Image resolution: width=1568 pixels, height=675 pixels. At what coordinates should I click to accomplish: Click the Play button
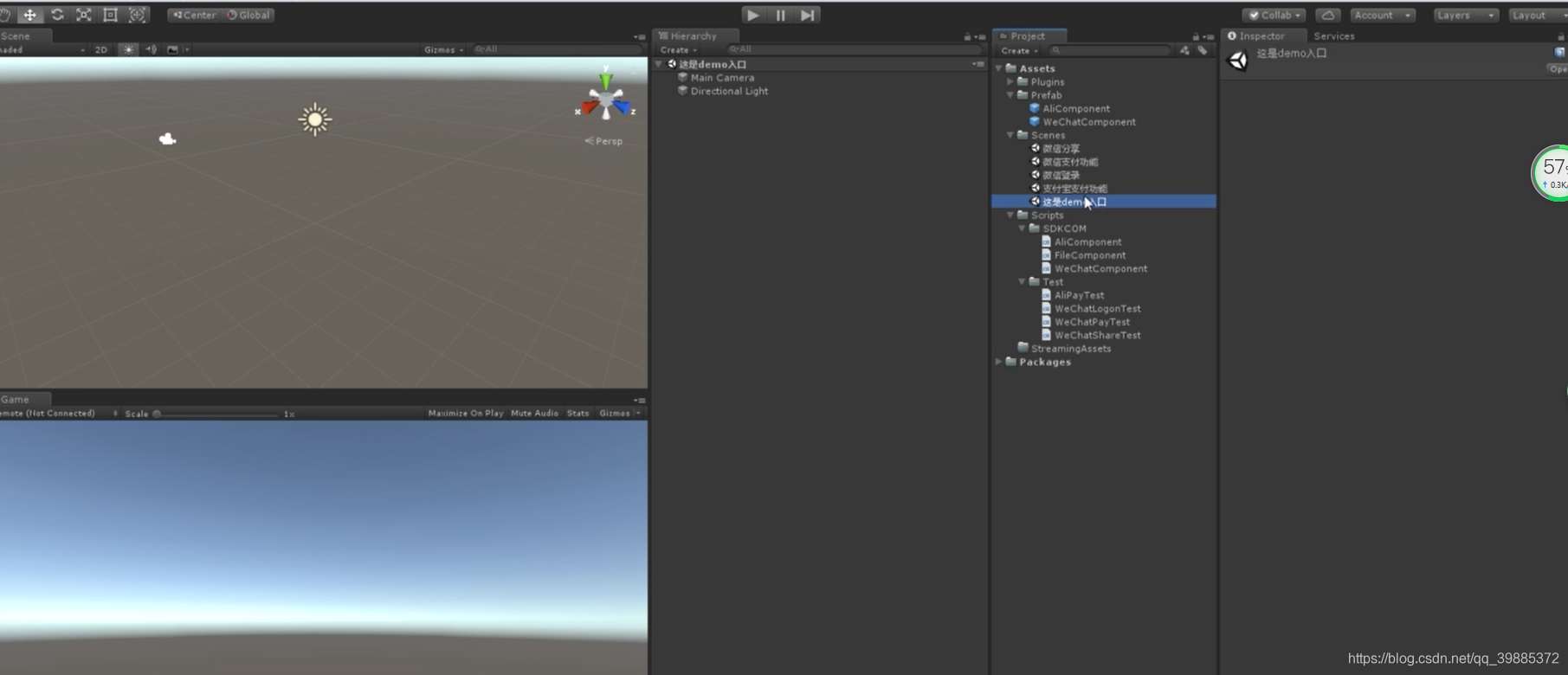point(752,15)
